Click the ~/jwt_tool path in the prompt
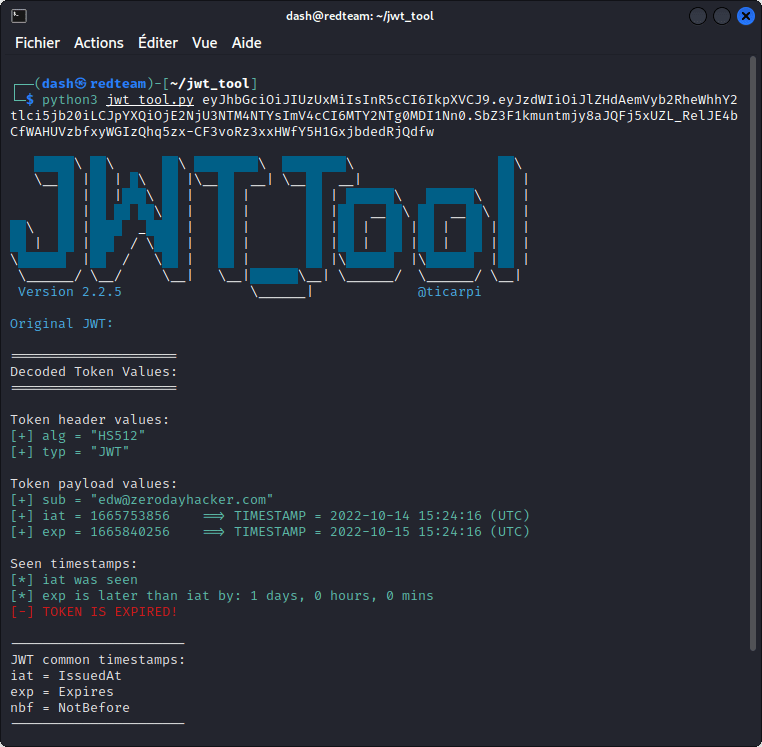This screenshot has height=747, width=762. pos(209,84)
